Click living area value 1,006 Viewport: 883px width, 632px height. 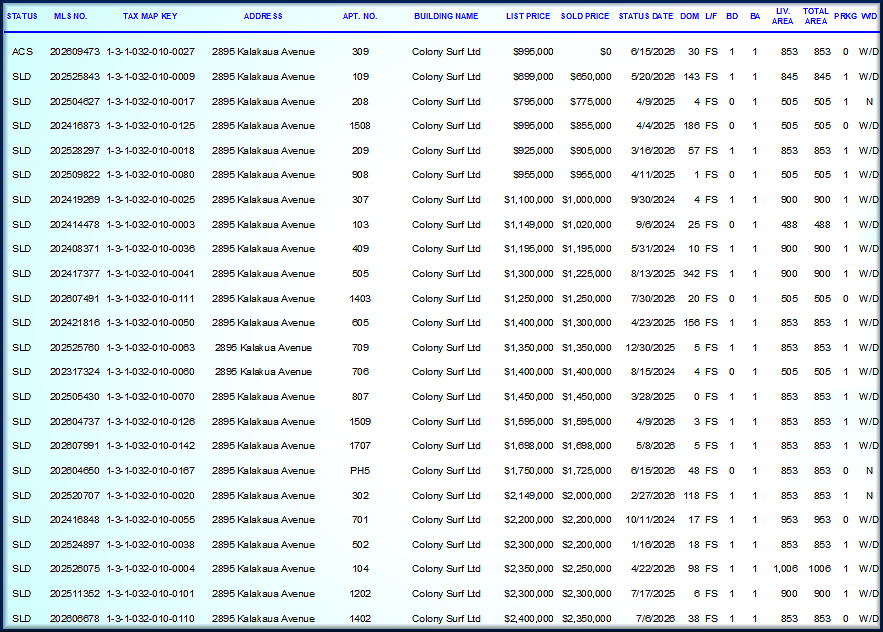(786, 569)
